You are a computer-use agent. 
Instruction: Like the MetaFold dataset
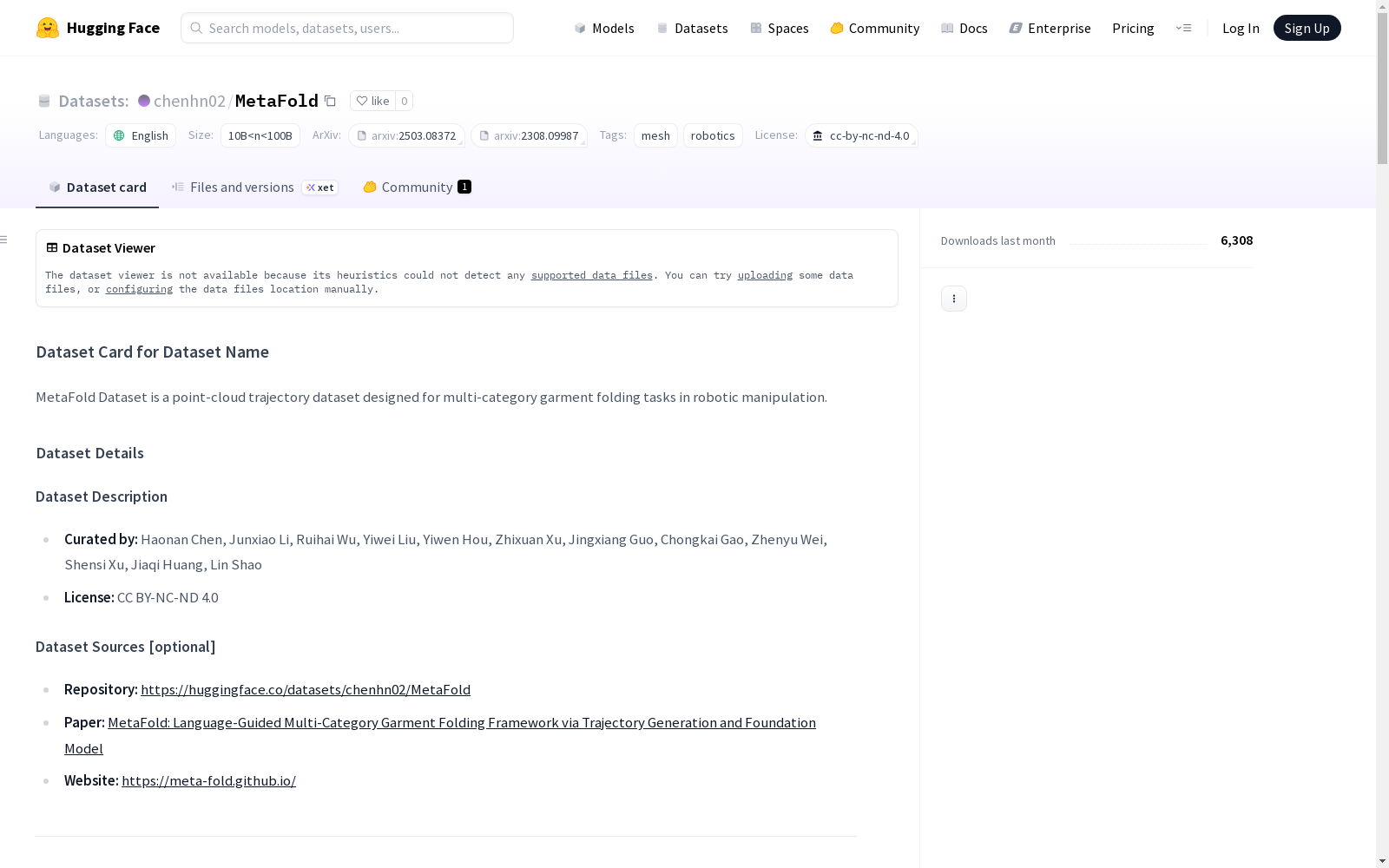click(x=372, y=101)
